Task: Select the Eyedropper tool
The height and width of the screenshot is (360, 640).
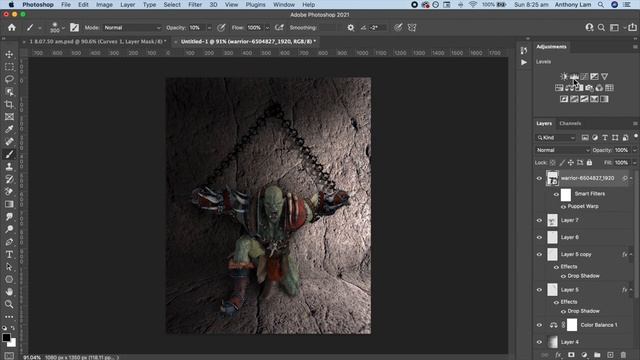Action: [x=9, y=129]
